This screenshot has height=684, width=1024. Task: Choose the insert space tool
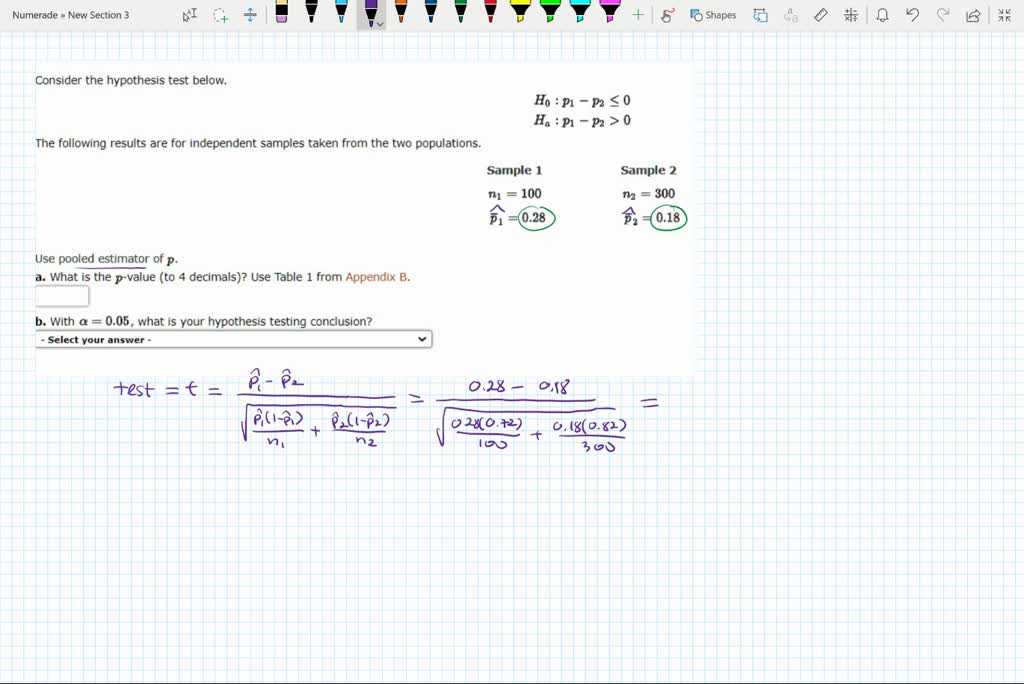pos(250,15)
